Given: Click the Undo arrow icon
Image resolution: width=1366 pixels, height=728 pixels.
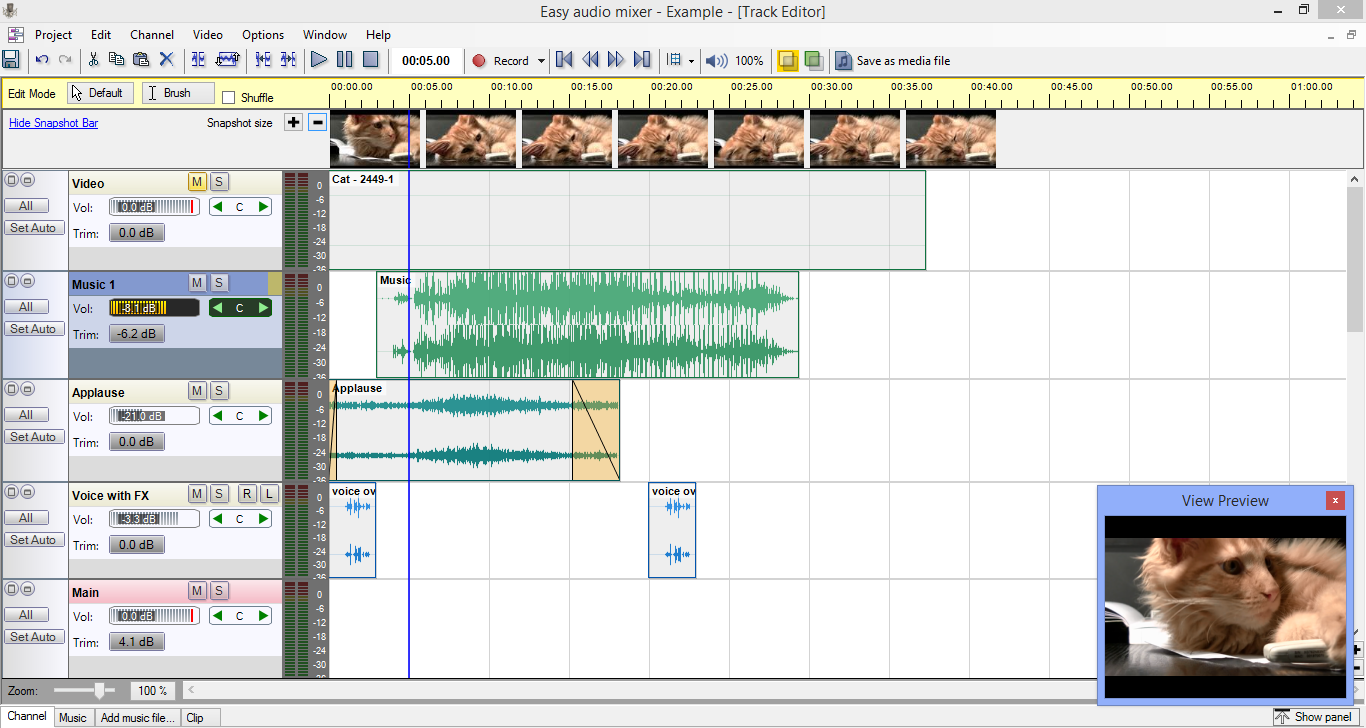Looking at the screenshot, I should 42,60.
